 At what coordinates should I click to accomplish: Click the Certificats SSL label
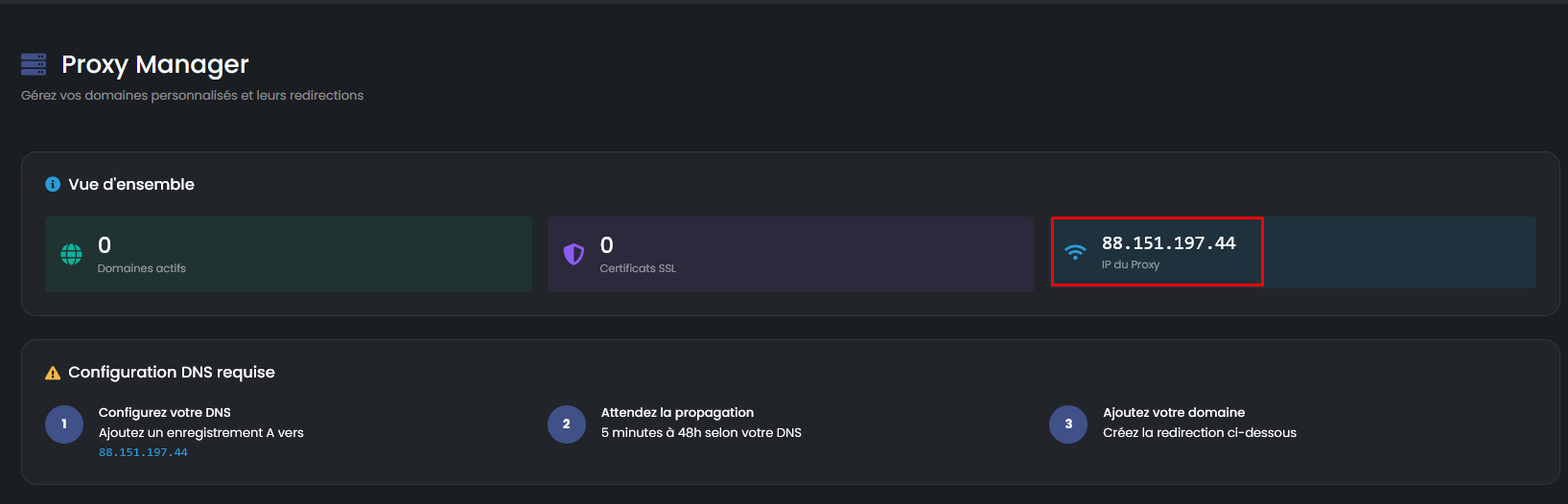(x=638, y=268)
